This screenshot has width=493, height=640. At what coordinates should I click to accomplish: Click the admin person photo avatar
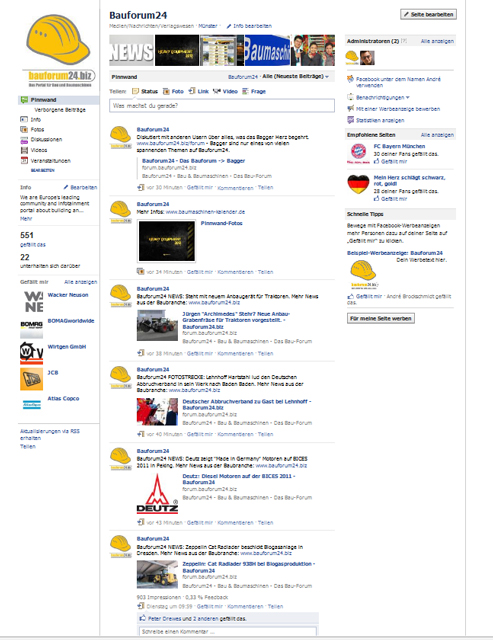(x=367, y=58)
